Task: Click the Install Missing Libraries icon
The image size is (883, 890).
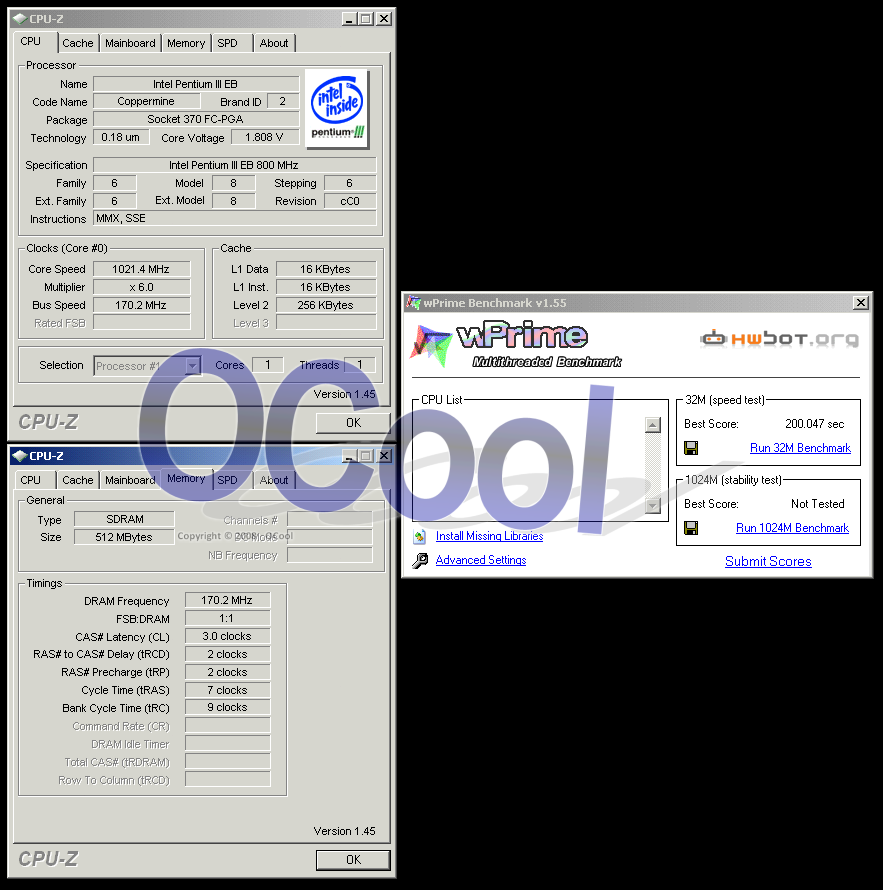Action: pos(420,536)
